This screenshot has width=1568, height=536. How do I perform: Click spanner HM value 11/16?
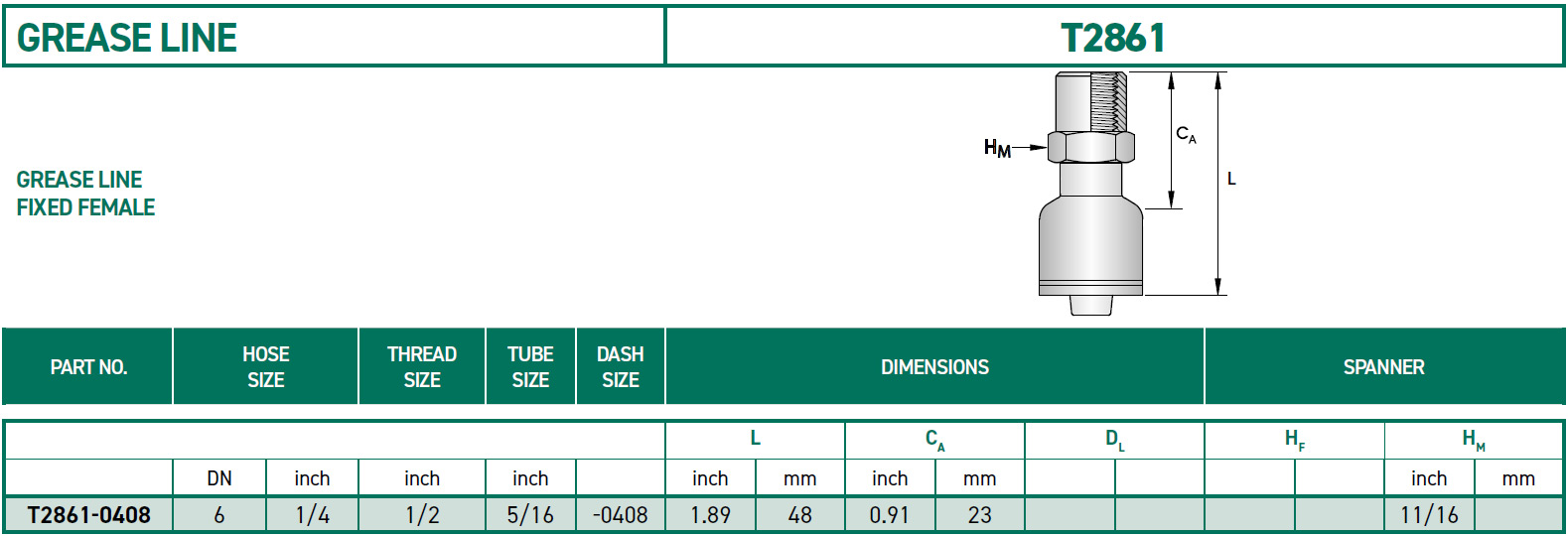(x=1429, y=515)
